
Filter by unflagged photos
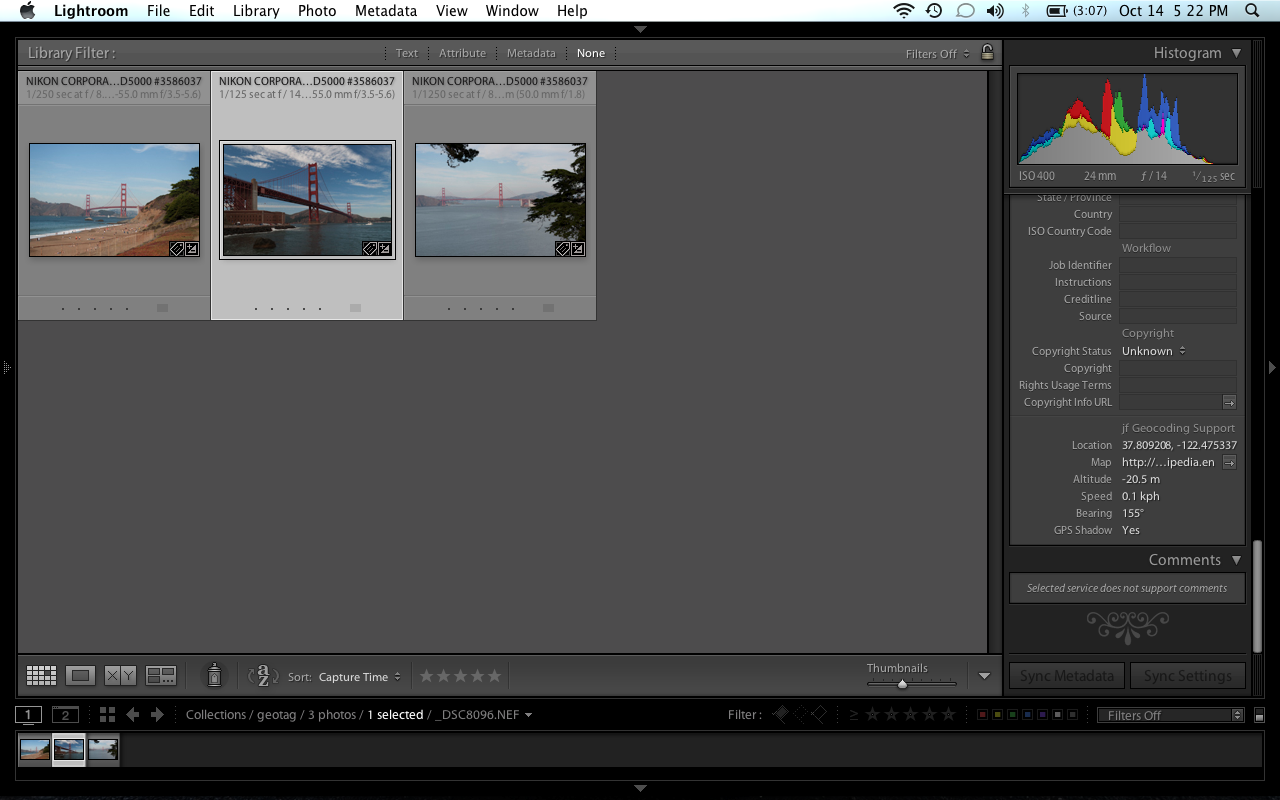pyautogui.click(x=800, y=714)
